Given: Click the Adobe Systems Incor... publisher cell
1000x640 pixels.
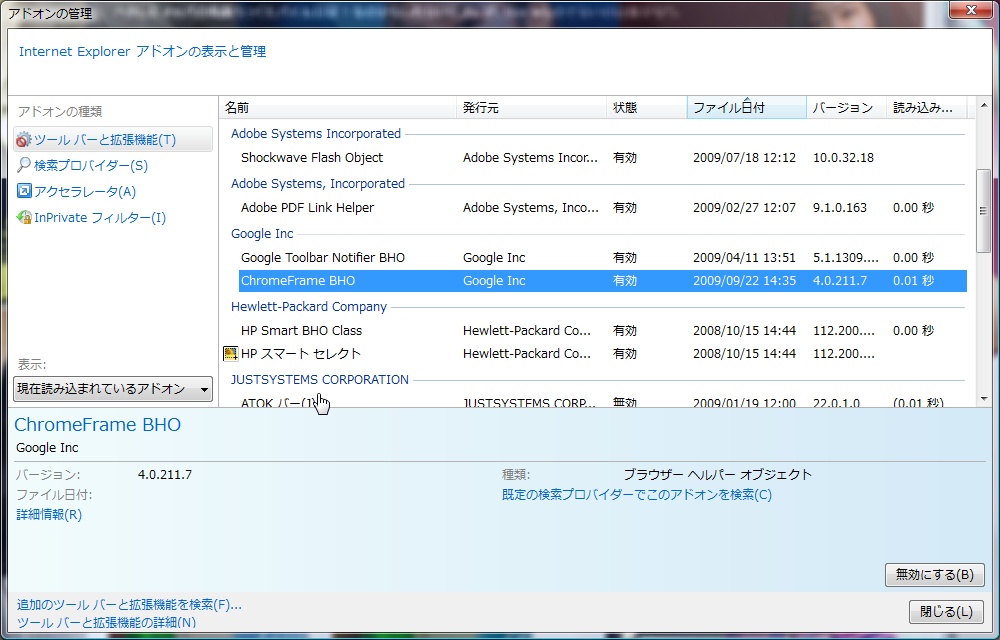Looking at the screenshot, I should pos(530,157).
